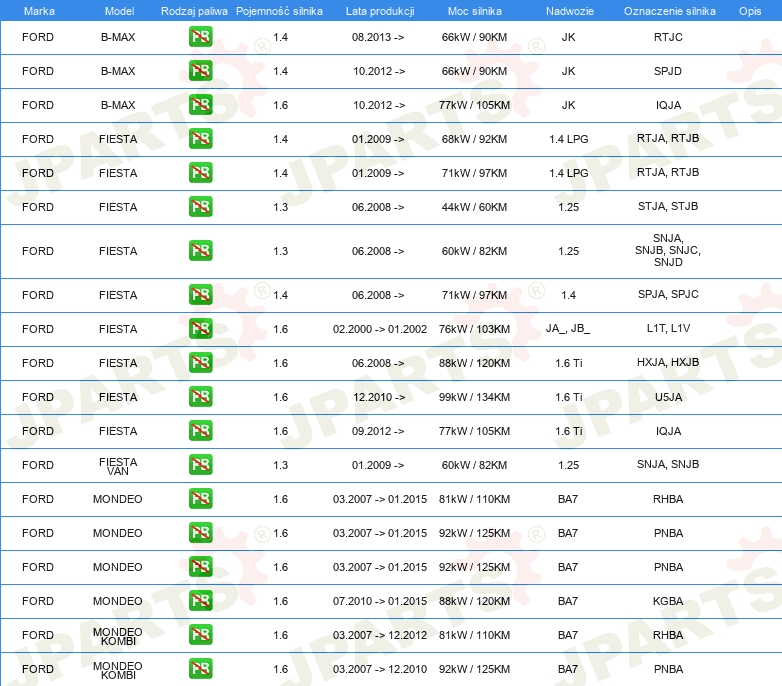The width and height of the screenshot is (782, 686).
Task: Click the Opis column header
Action: pos(749,10)
